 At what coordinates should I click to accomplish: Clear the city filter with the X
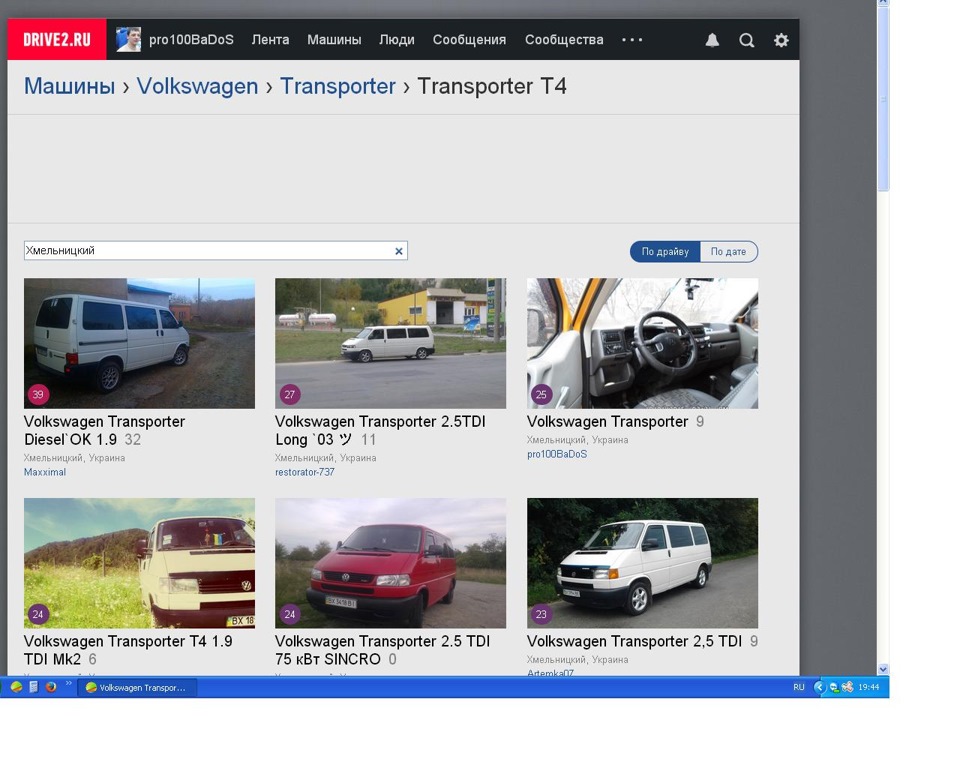(x=399, y=251)
